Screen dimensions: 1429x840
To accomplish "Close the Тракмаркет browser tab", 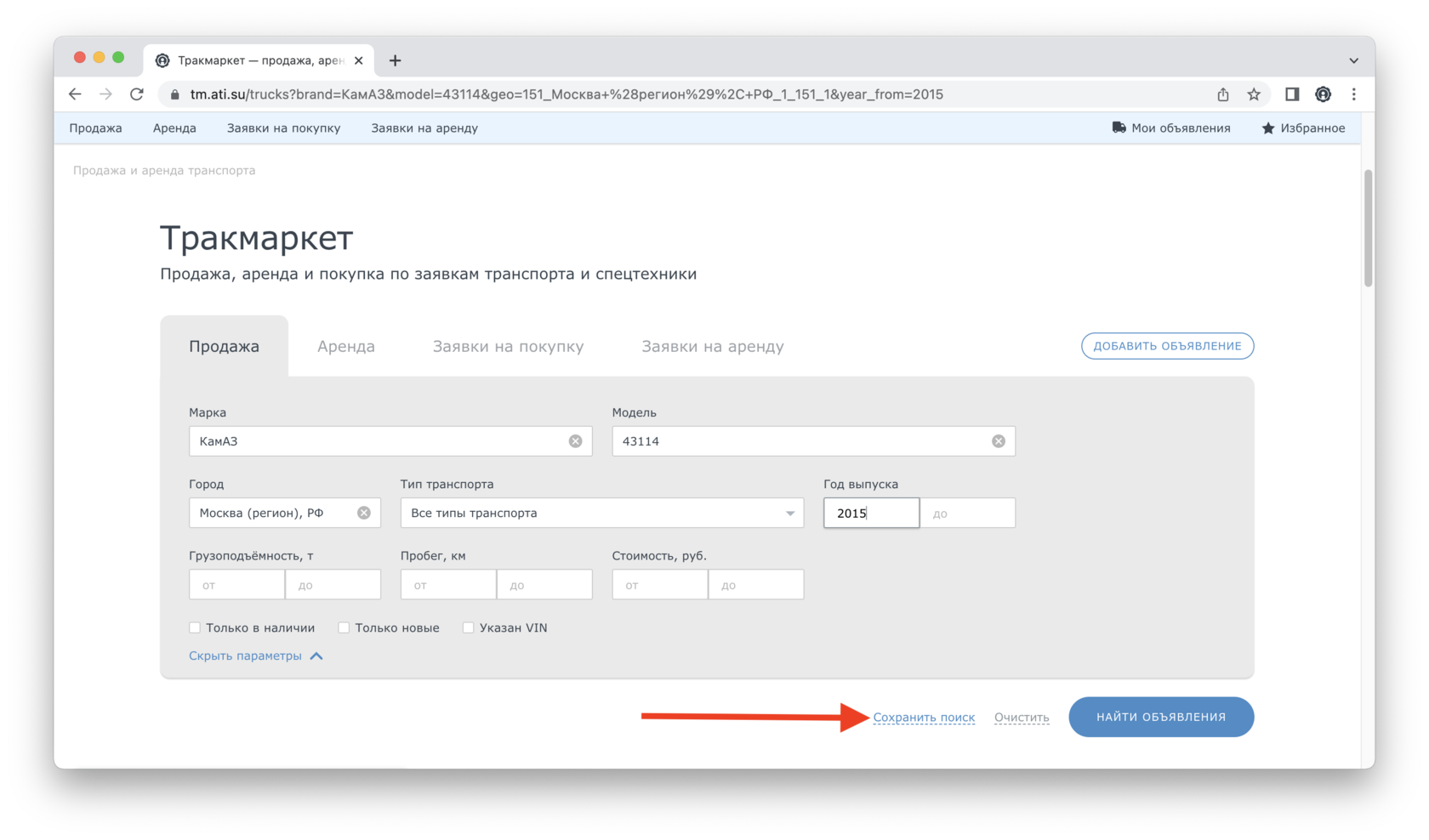I will [x=358, y=60].
